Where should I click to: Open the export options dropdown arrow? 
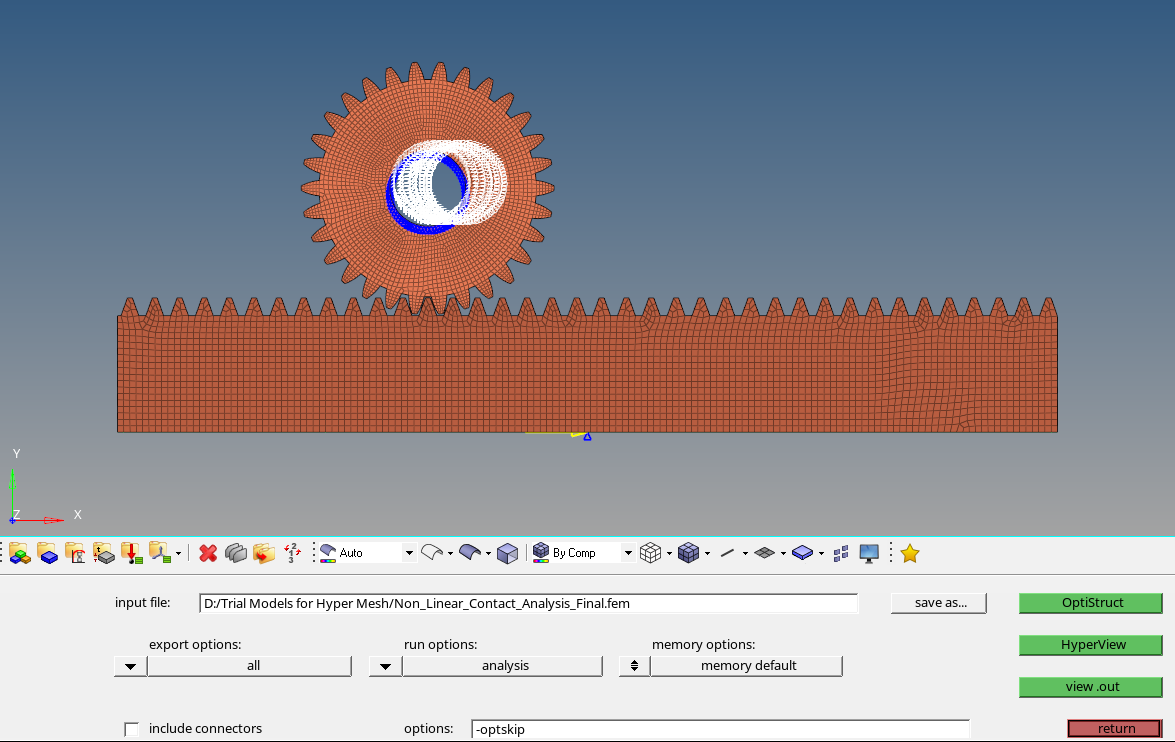click(x=130, y=666)
